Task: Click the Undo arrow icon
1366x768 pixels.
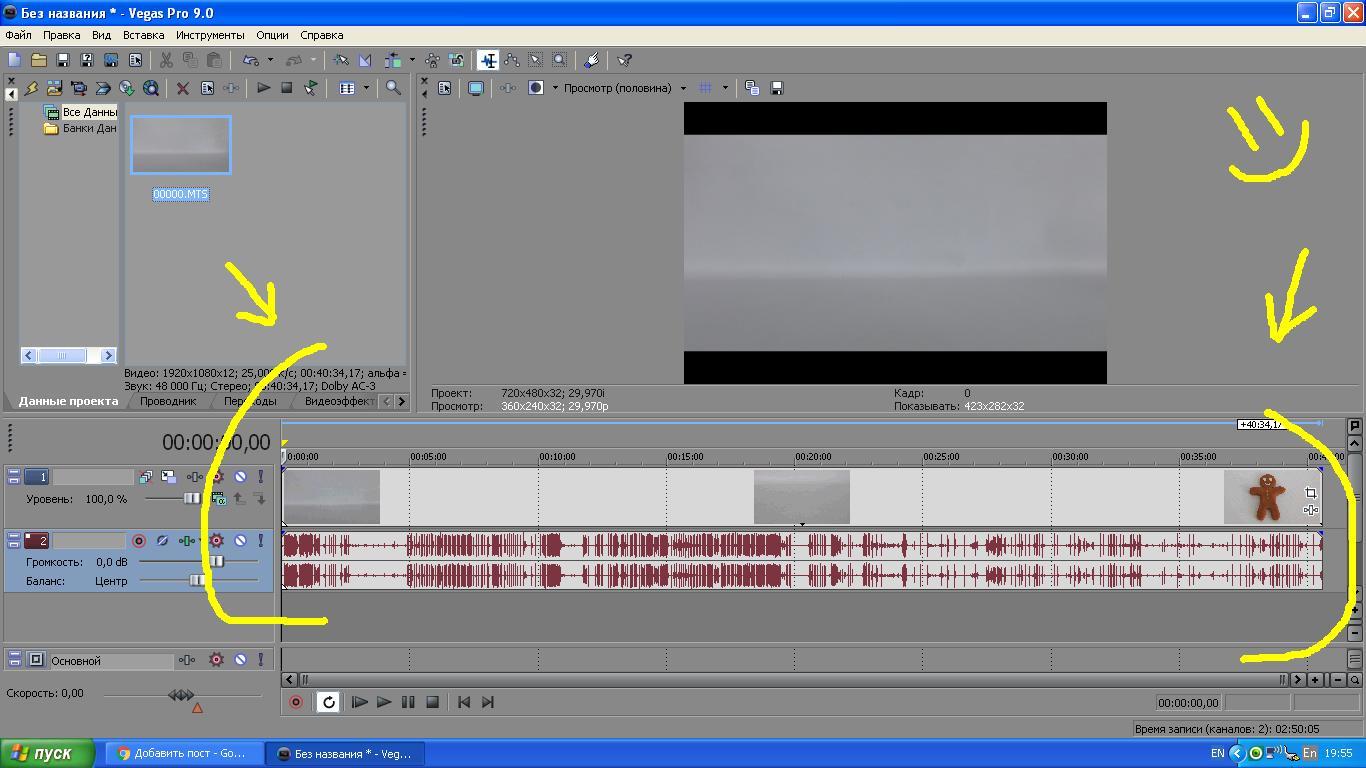Action: point(252,61)
